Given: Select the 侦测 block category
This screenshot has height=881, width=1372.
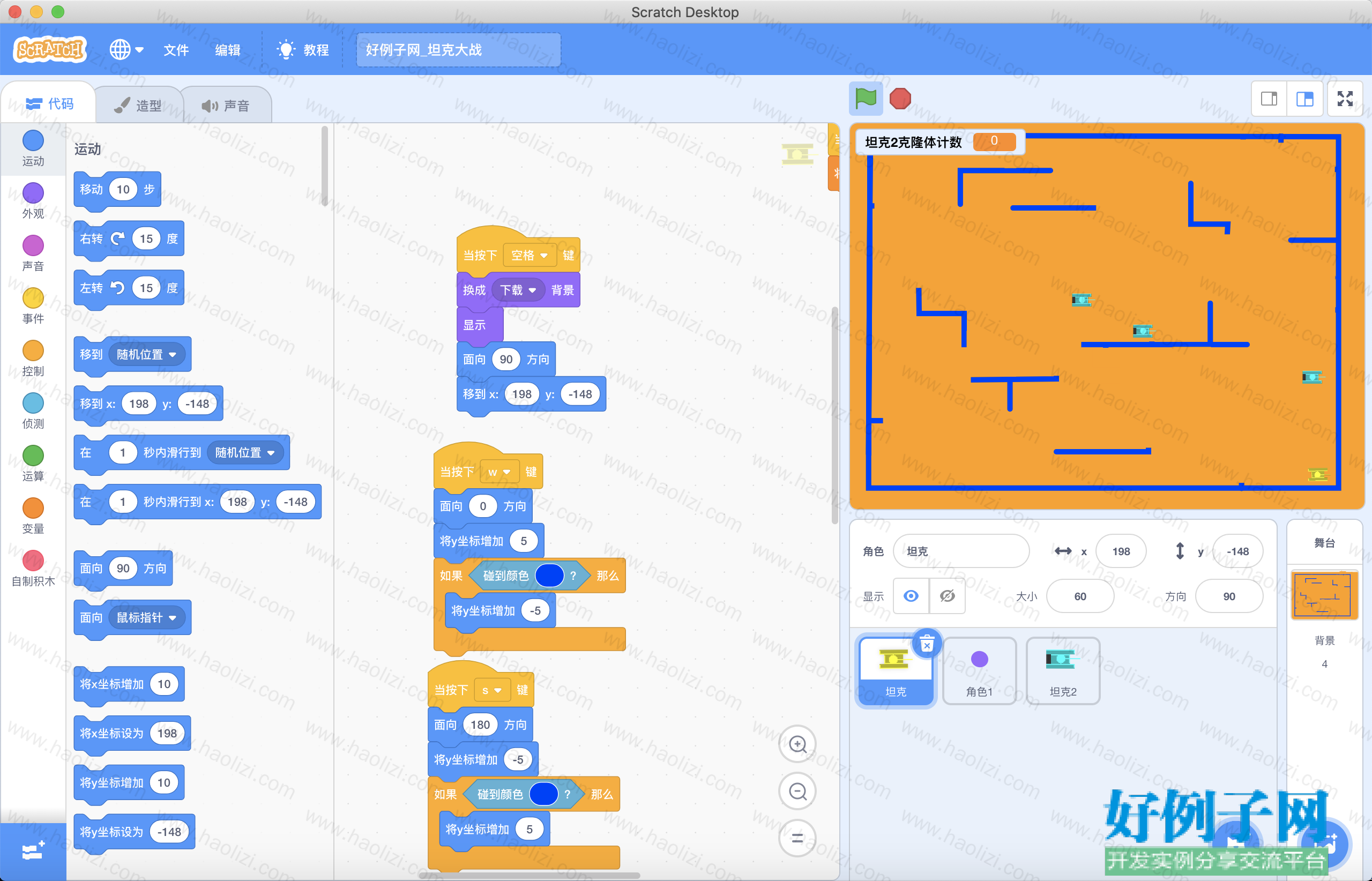Looking at the screenshot, I should (33, 412).
